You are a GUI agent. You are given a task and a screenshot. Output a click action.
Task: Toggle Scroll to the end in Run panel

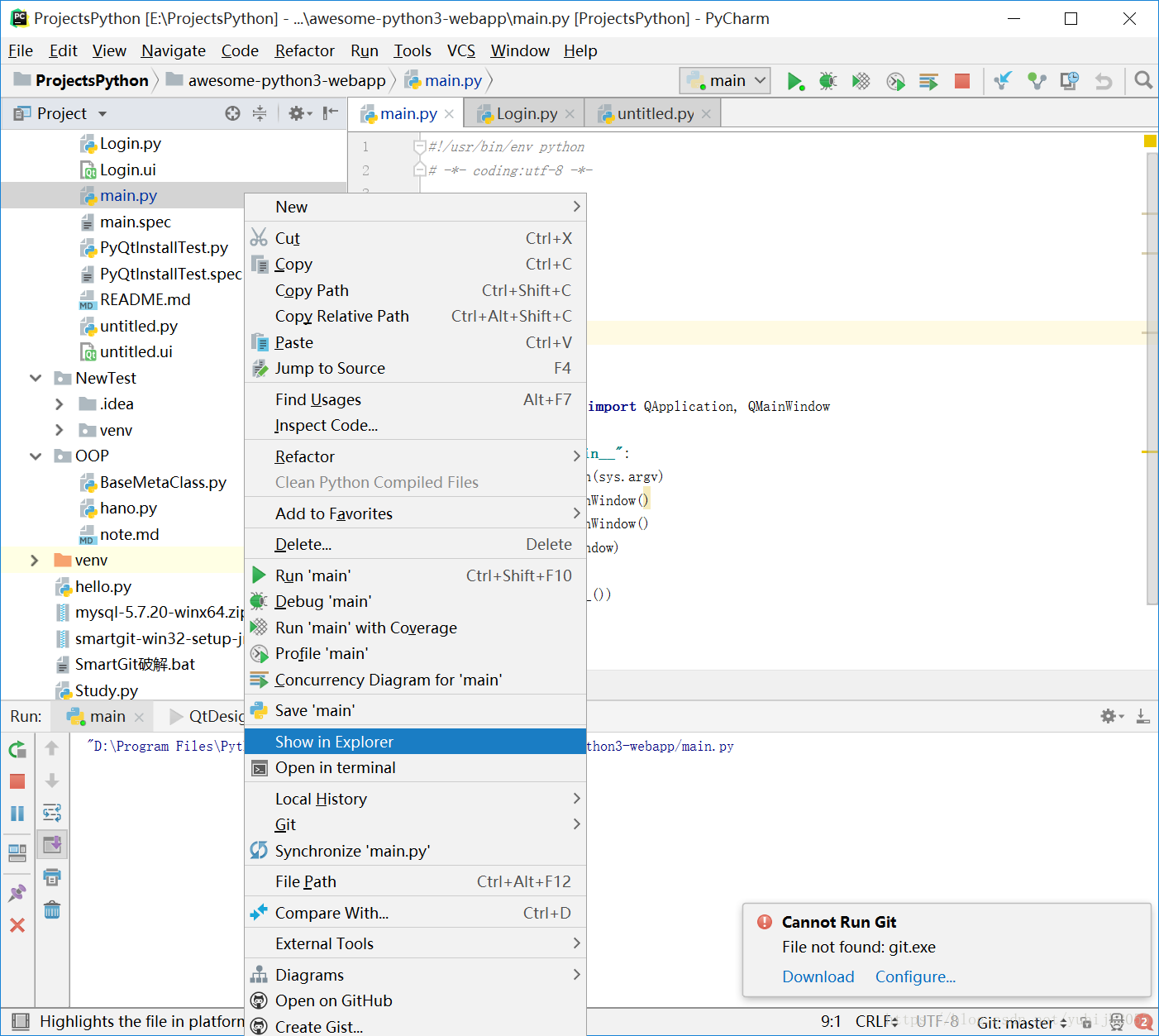(x=52, y=844)
